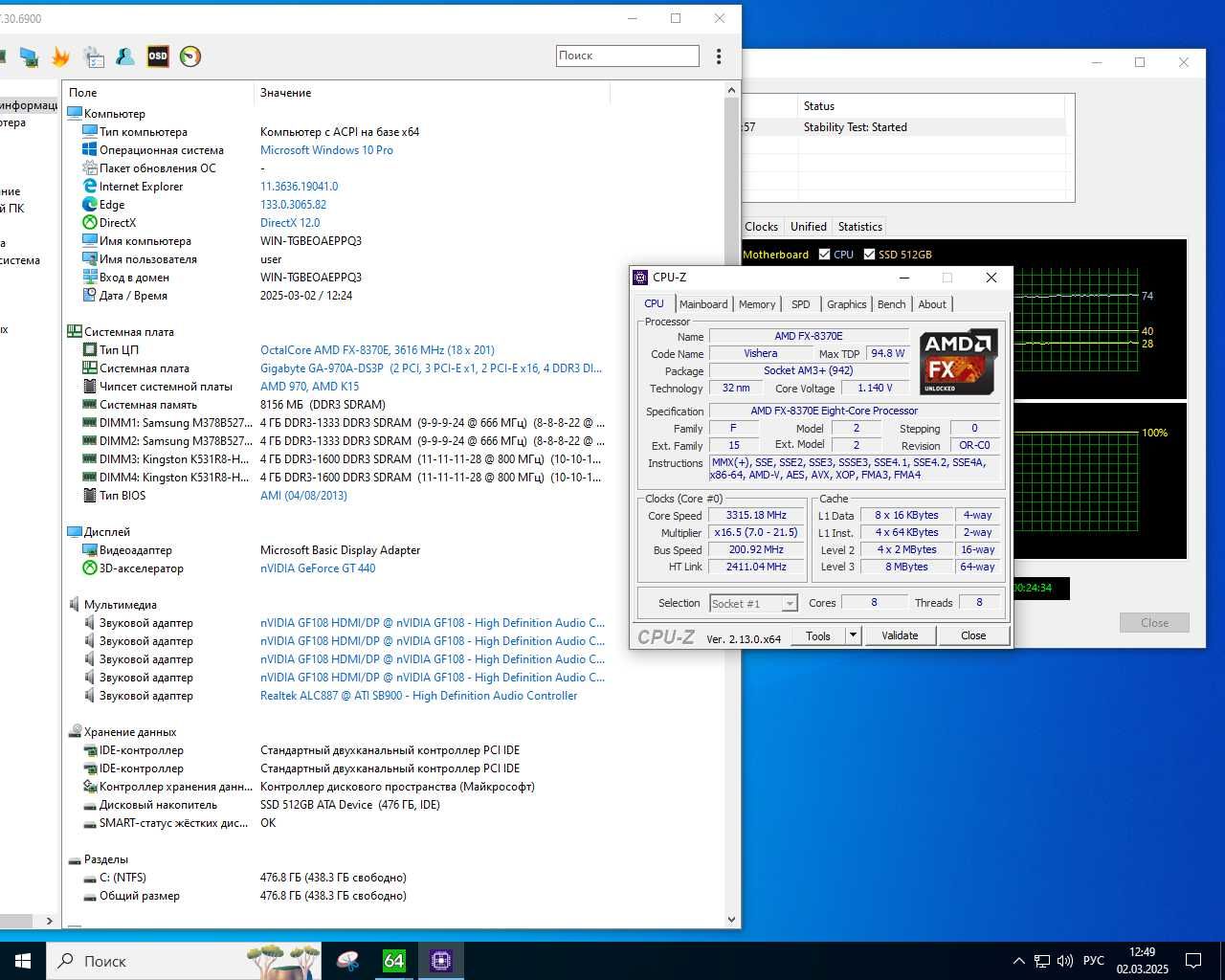Open the SensorPanel gauge toolbar icon
Viewport: 1225px width, 980px height.
(x=190, y=56)
